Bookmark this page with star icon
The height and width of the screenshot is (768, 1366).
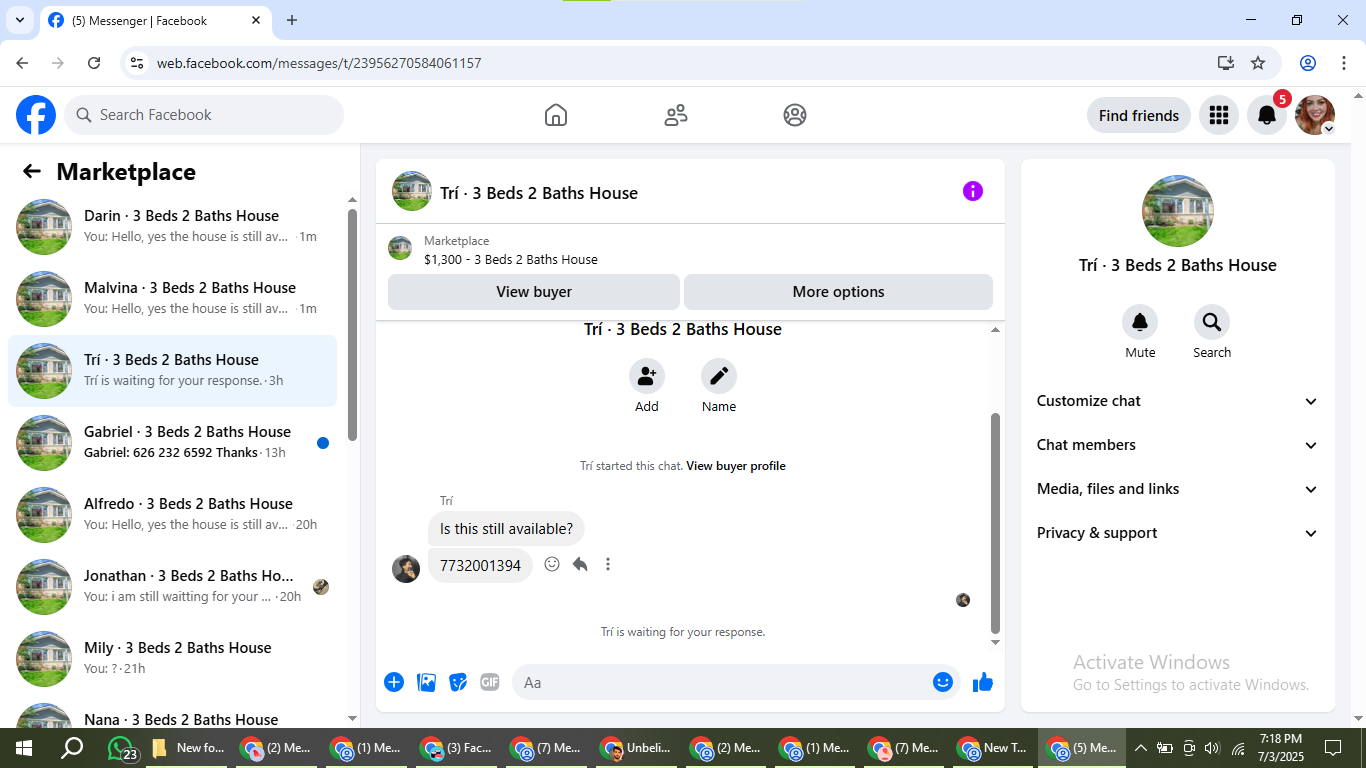coord(1258,63)
